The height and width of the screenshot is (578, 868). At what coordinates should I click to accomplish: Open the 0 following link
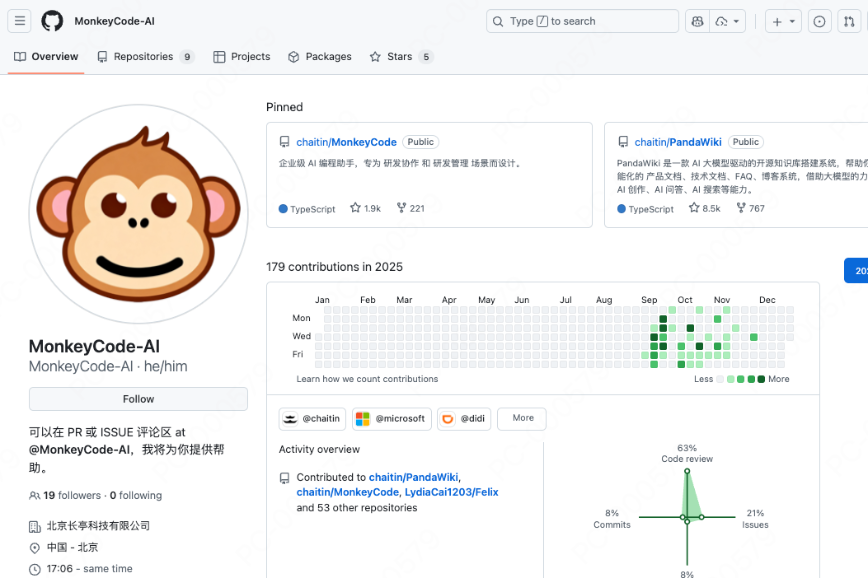coord(136,496)
